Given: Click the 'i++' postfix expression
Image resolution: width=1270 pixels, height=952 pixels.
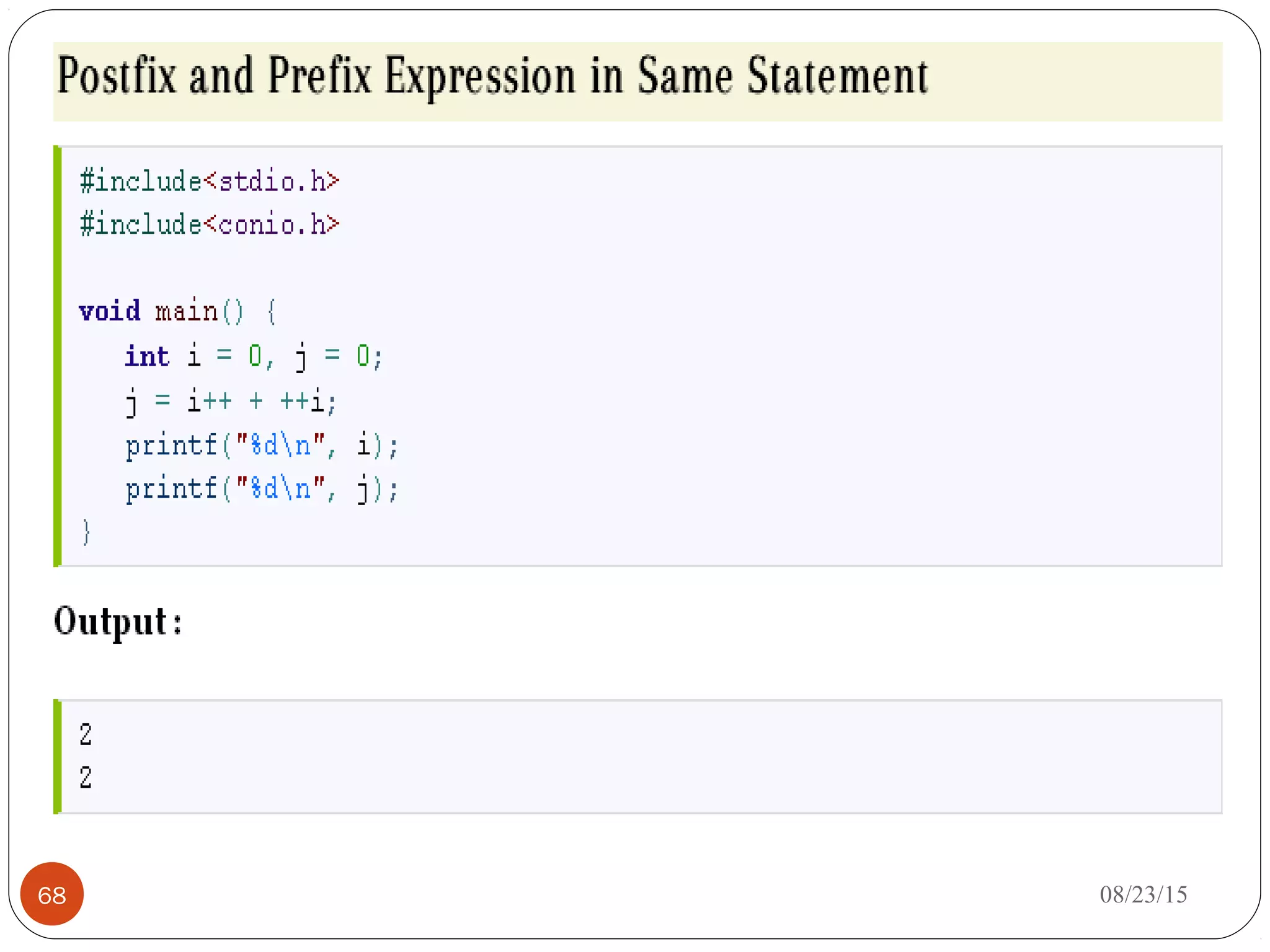Looking at the screenshot, I should tap(210, 402).
